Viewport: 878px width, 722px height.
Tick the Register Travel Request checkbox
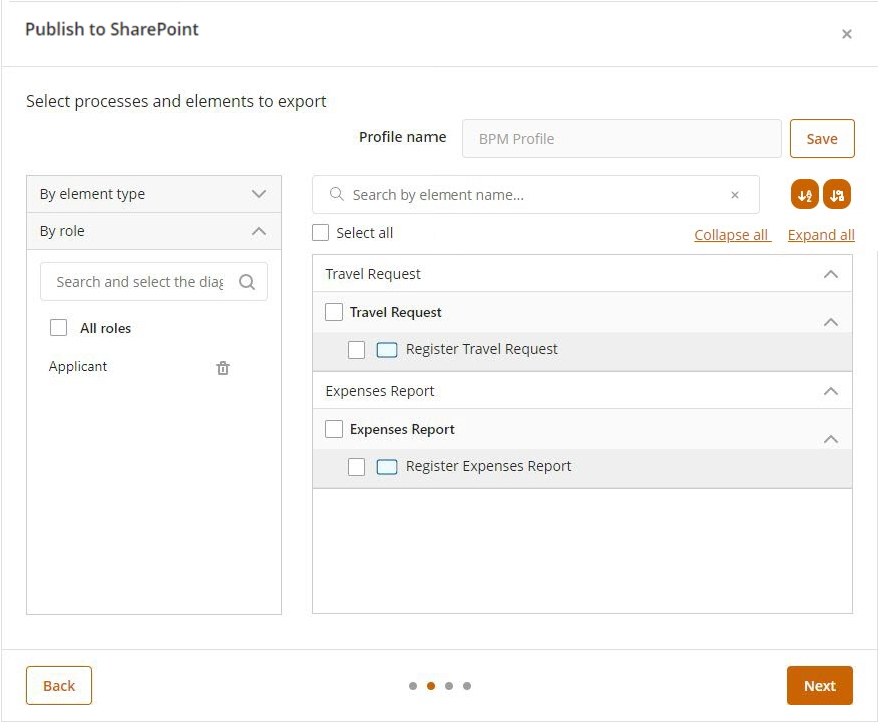[356, 350]
